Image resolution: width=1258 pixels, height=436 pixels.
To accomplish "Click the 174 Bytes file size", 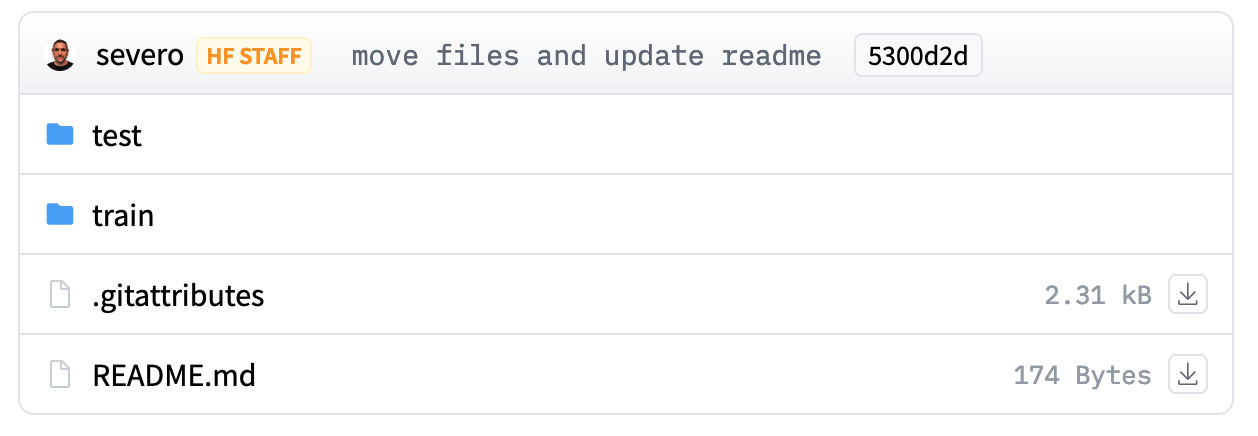I will point(1082,375).
